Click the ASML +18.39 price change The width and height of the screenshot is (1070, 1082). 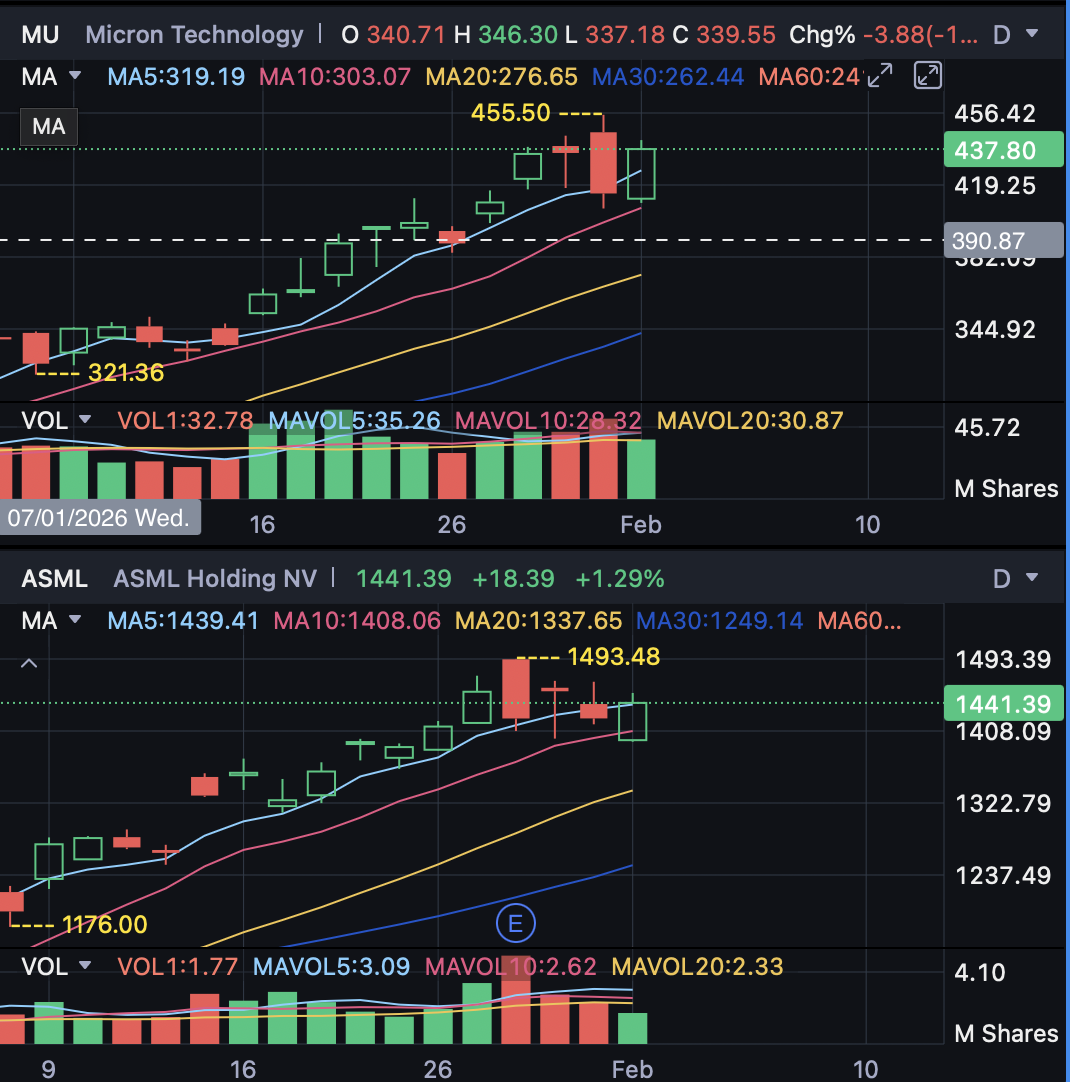pyautogui.click(x=513, y=578)
